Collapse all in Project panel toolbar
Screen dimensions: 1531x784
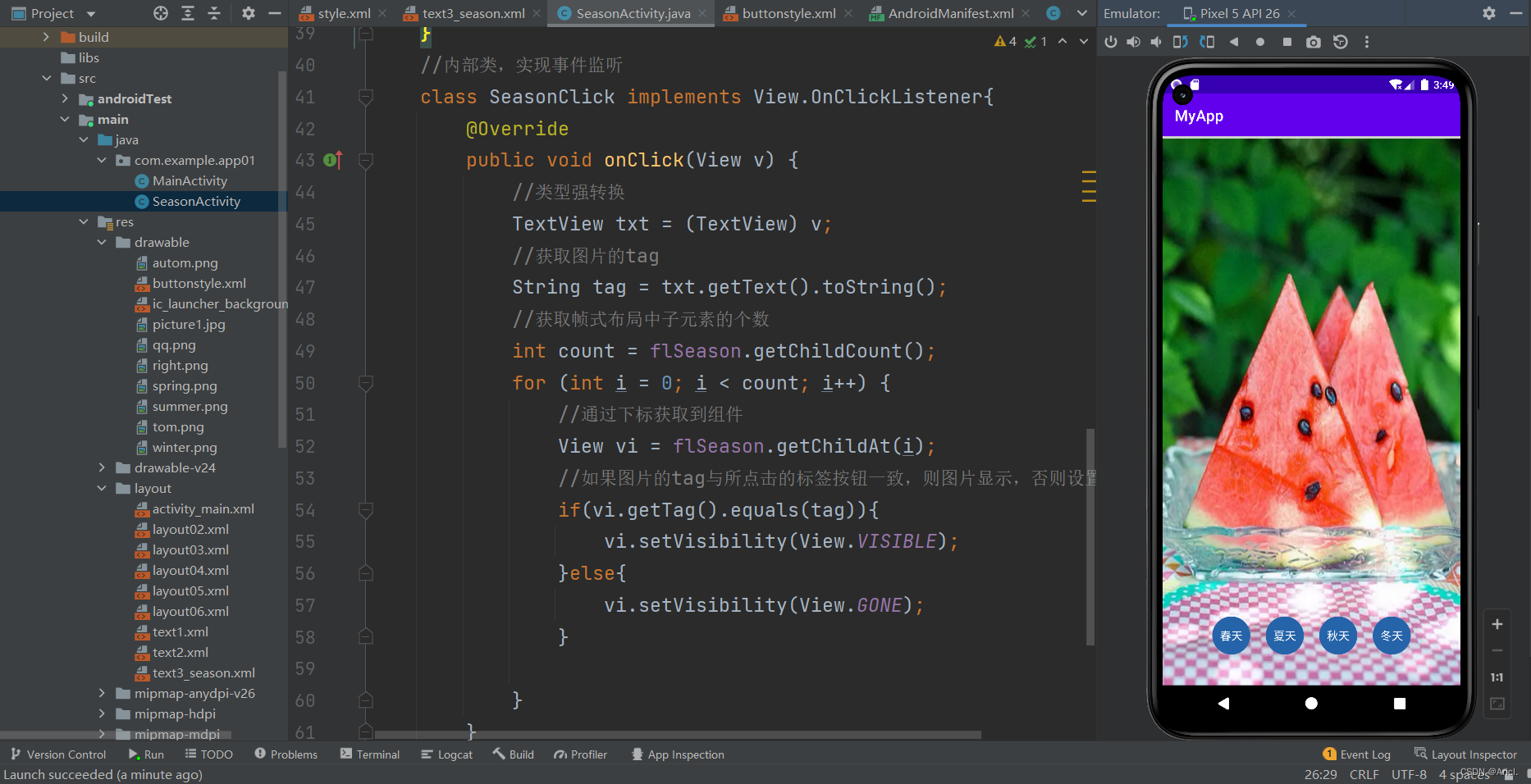[x=214, y=13]
